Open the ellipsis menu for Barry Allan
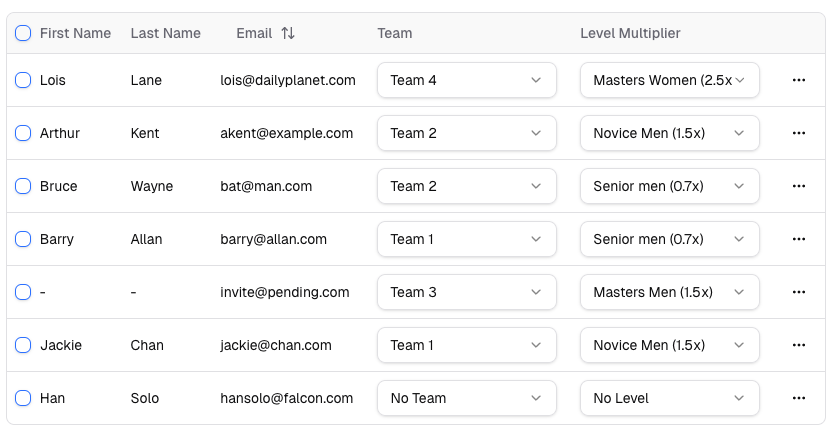The width and height of the screenshot is (835, 432). [798, 239]
